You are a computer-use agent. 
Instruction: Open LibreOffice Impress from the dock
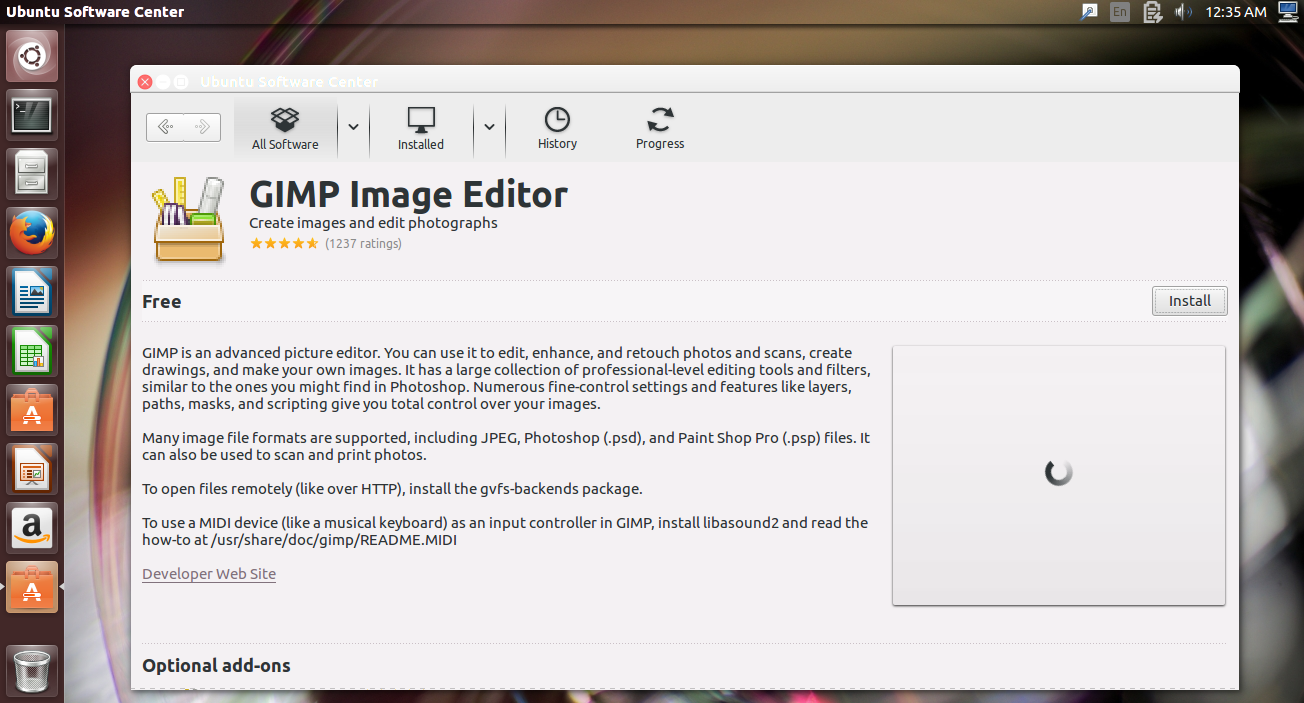32,470
